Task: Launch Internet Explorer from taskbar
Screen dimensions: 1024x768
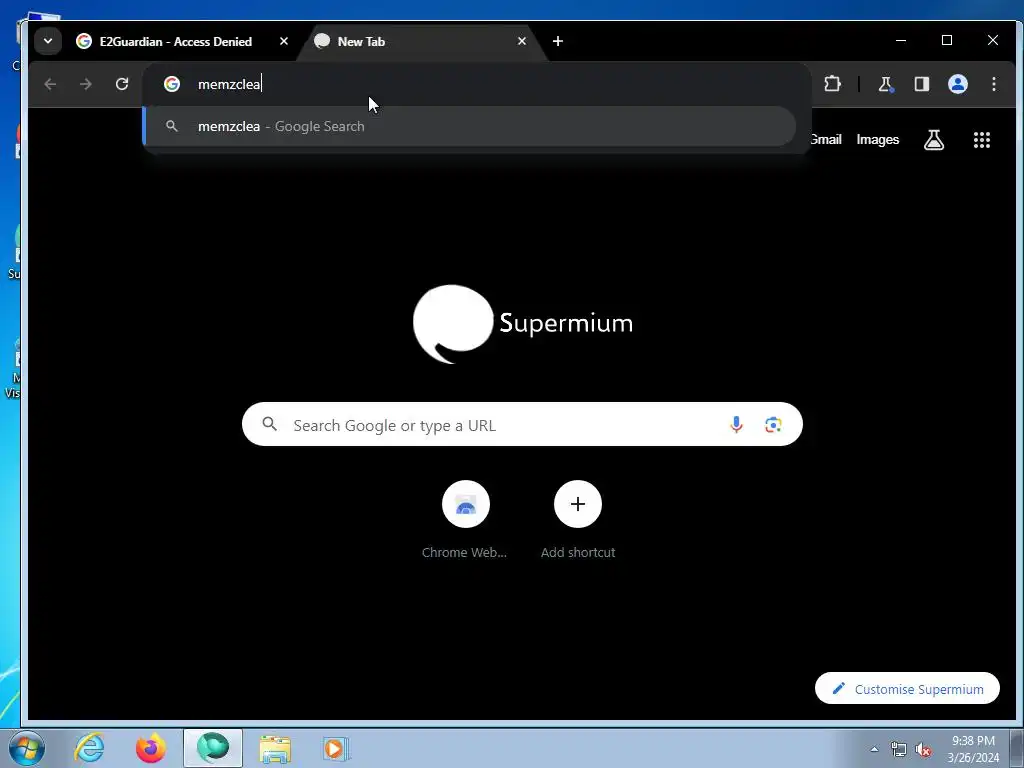Action: 89,748
